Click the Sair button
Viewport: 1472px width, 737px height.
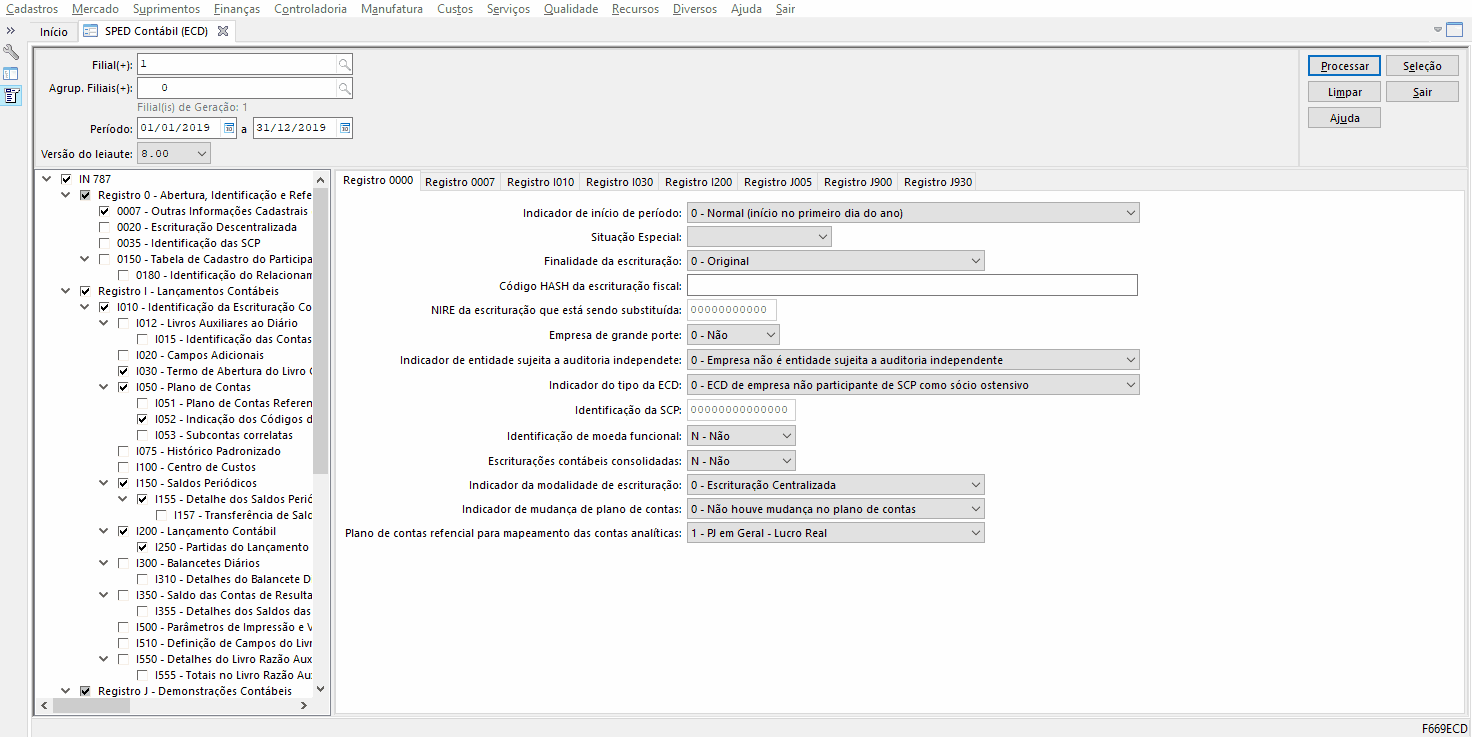1422,92
